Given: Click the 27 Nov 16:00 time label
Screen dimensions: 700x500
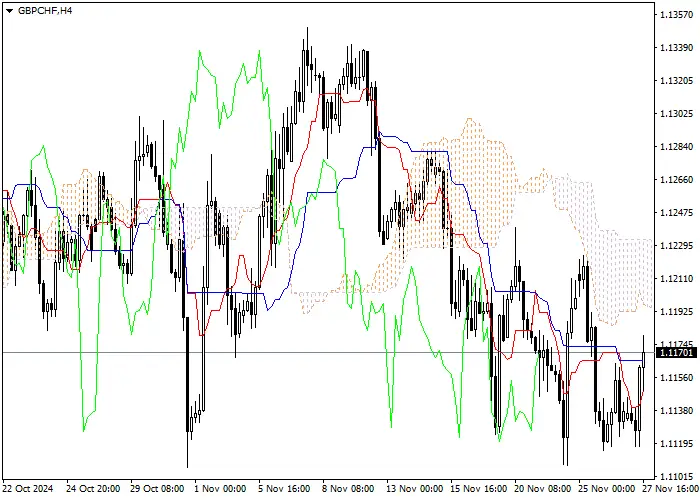Looking at the screenshot, I should click(x=671, y=489).
